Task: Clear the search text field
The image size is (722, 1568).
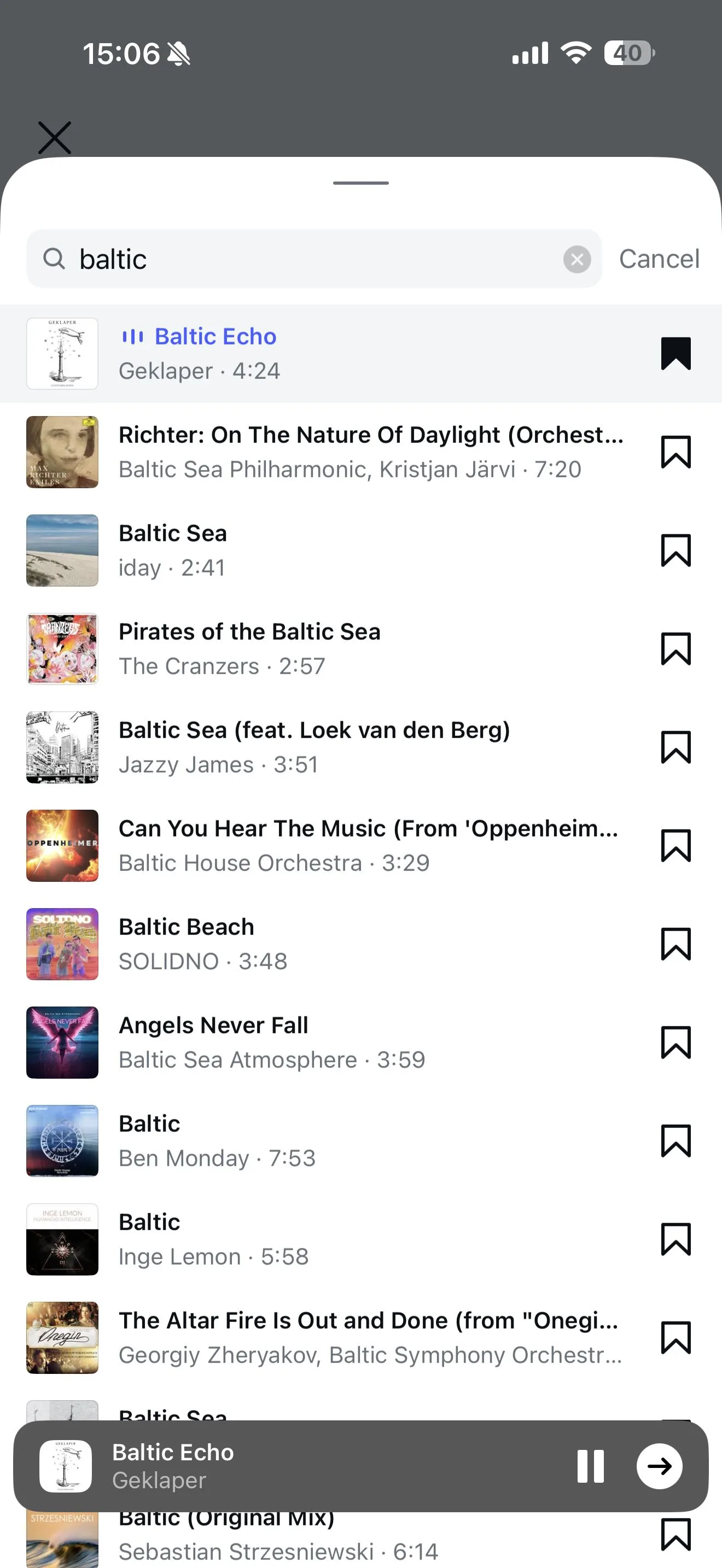Action: 577,260
